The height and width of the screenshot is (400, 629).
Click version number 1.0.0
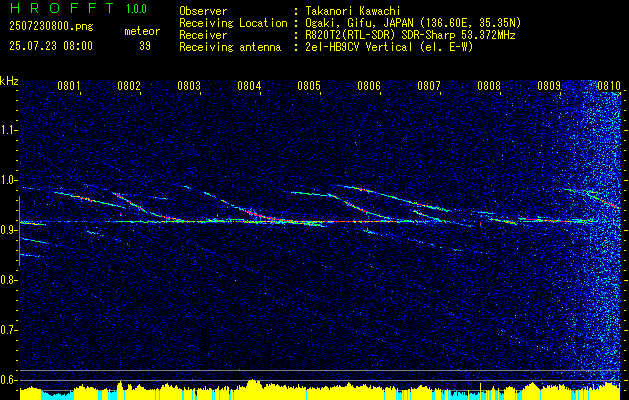136,9
